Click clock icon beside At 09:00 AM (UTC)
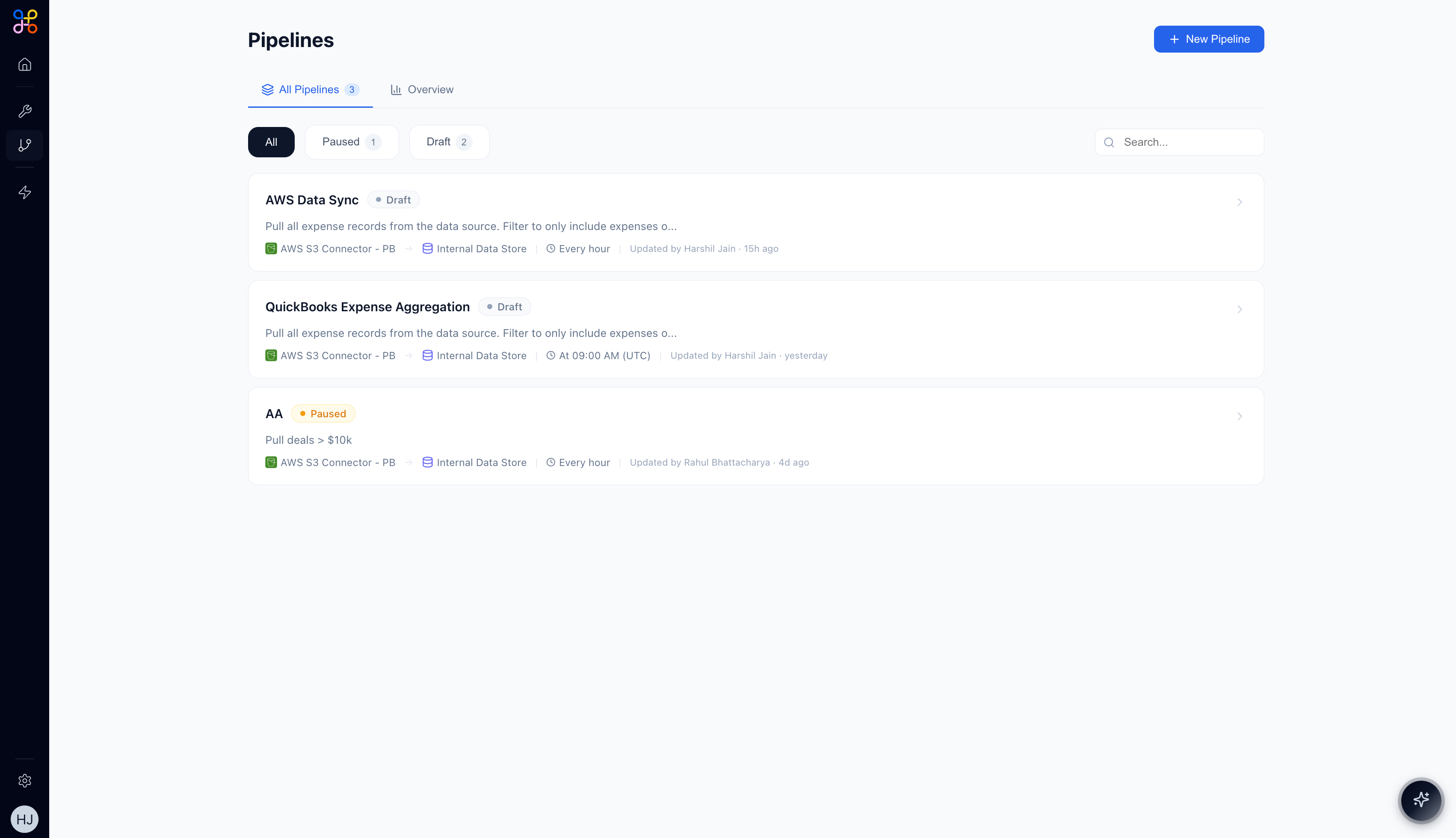The height and width of the screenshot is (838, 1456). coord(550,355)
